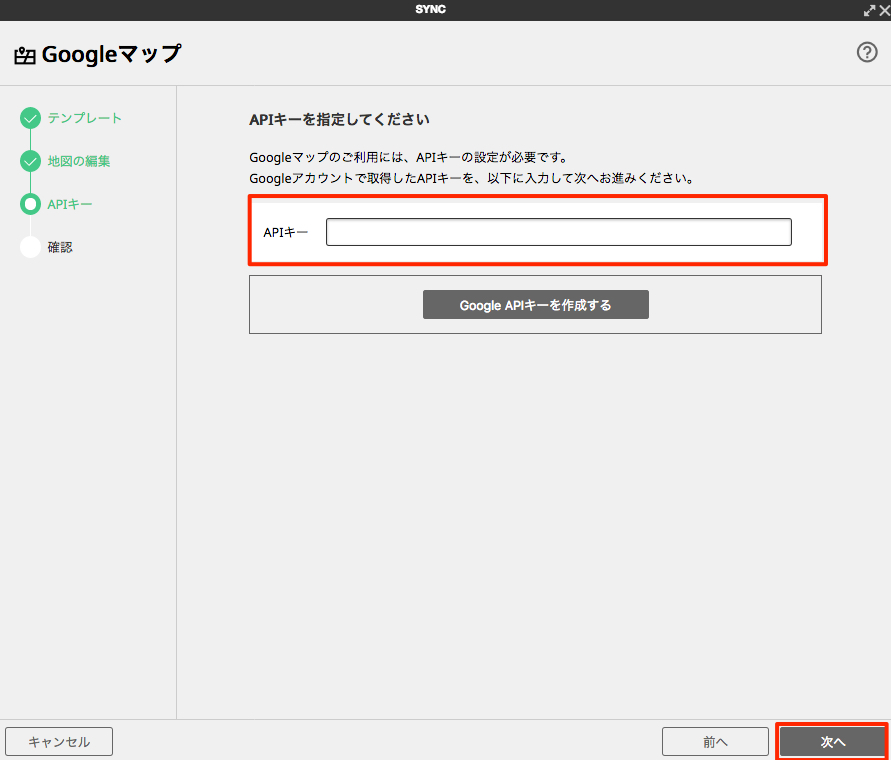Image resolution: width=891 pixels, height=760 pixels.
Task: Open the help question mark icon
Action: pyautogui.click(x=867, y=52)
